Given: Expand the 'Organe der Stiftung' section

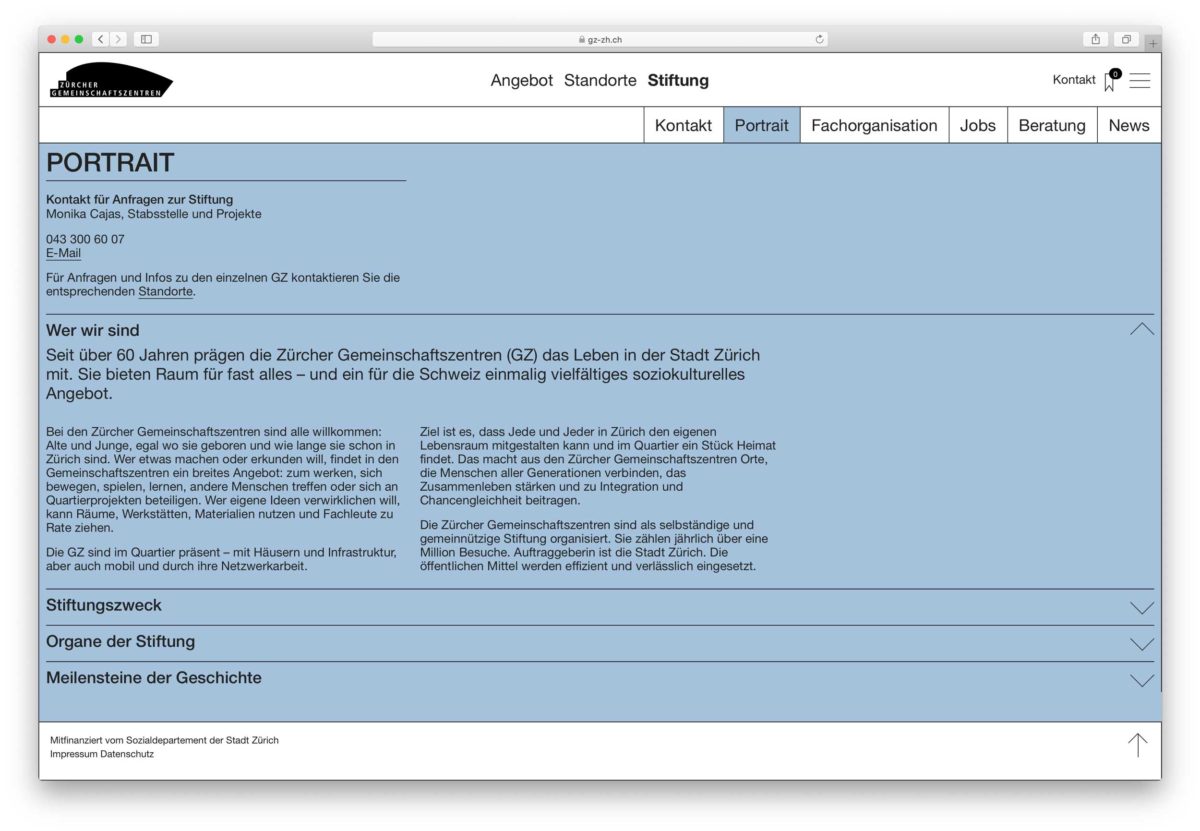Looking at the screenshot, I should click(x=1141, y=643).
